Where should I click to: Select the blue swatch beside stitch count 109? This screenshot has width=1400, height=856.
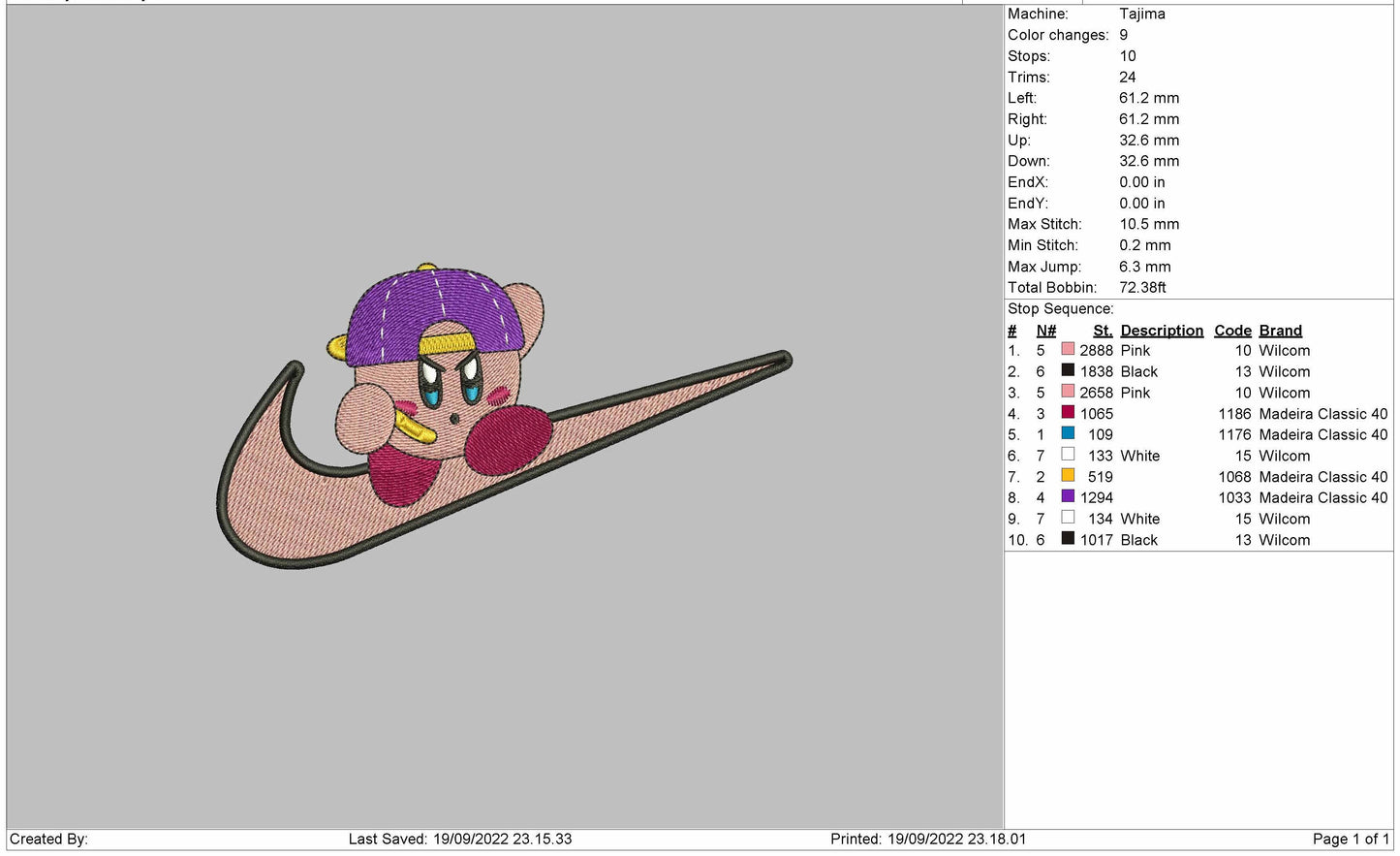1068,434
